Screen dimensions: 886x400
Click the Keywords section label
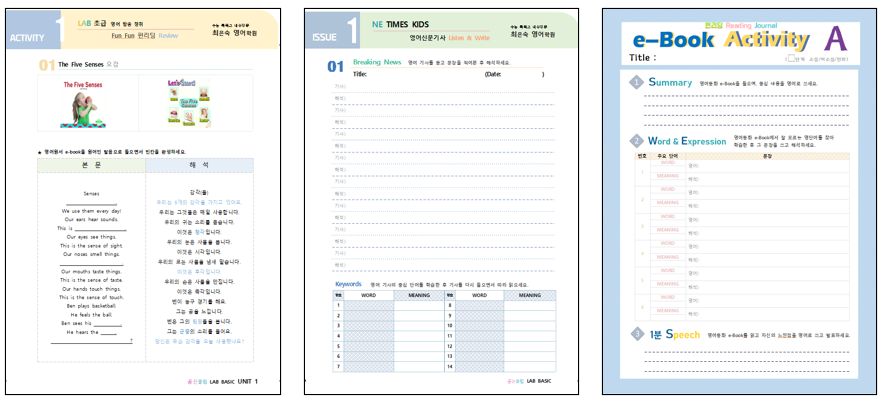(x=349, y=284)
